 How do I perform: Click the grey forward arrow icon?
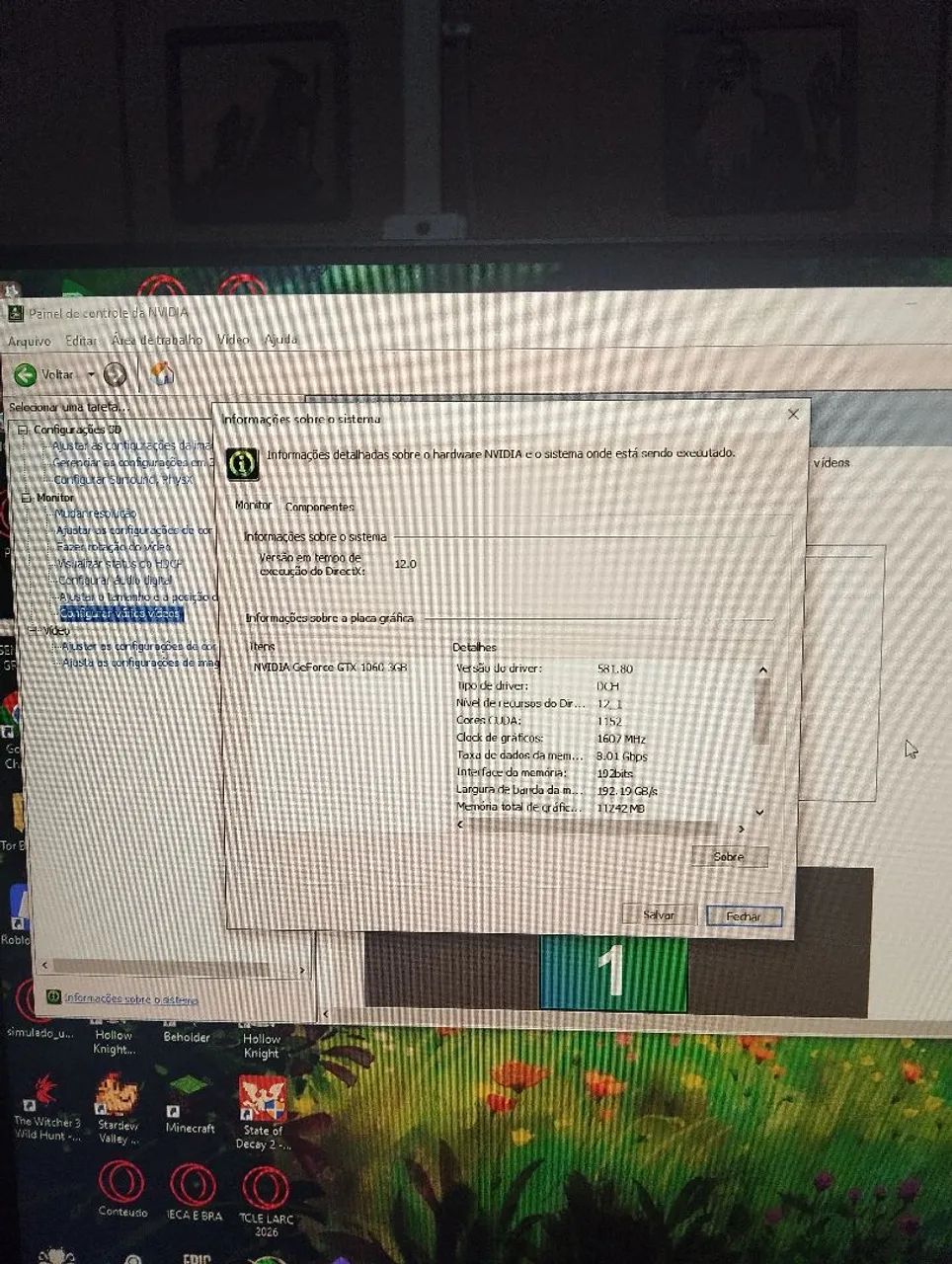click(x=115, y=374)
